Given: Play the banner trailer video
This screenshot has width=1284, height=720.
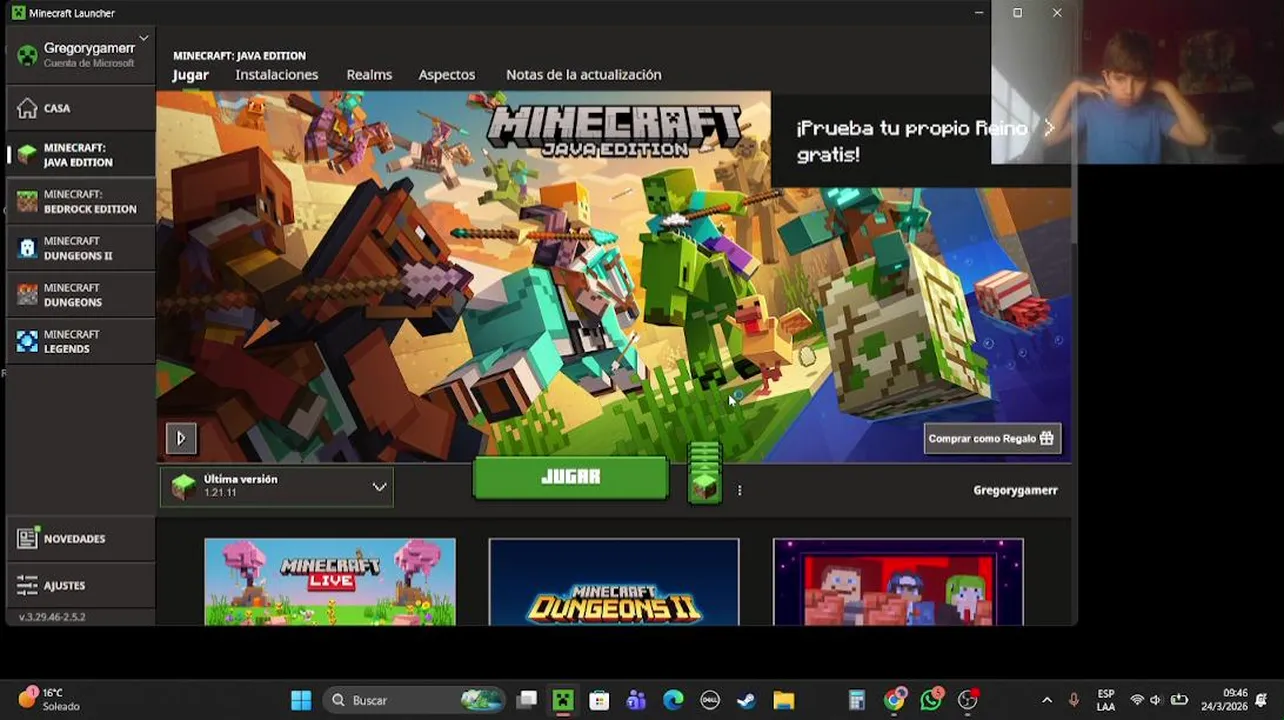Looking at the screenshot, I should pyautogui.click(x=181, y=438).
